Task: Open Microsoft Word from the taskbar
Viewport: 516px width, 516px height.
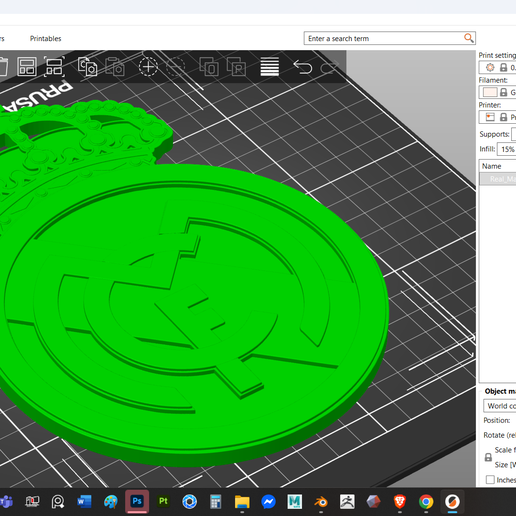Action: pyautogui.click(x=84, y=501)
